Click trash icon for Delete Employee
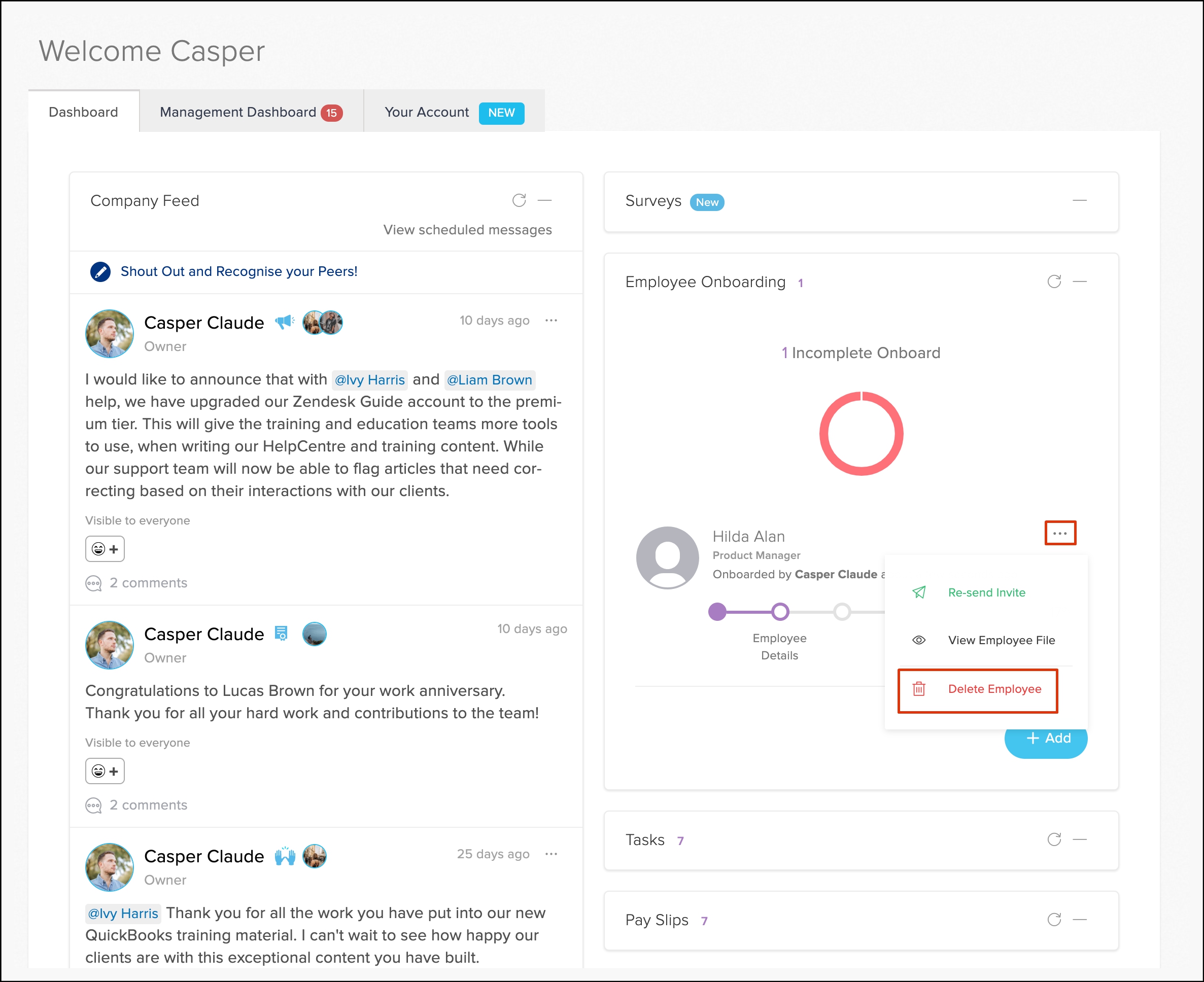This screenshot has width=1204, height=982. pos(919,689)
